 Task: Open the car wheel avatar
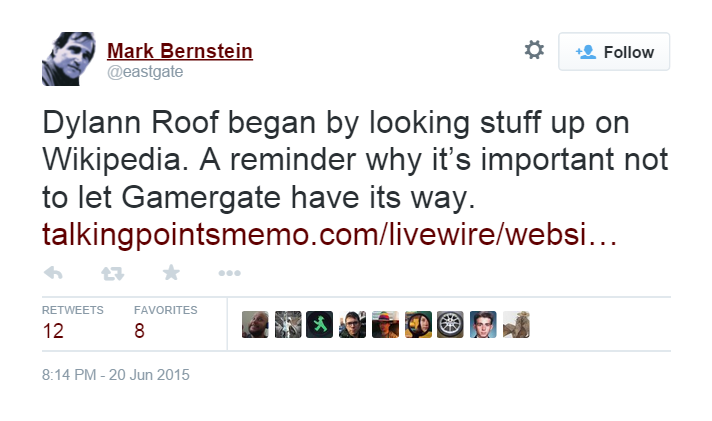[450, 324]
